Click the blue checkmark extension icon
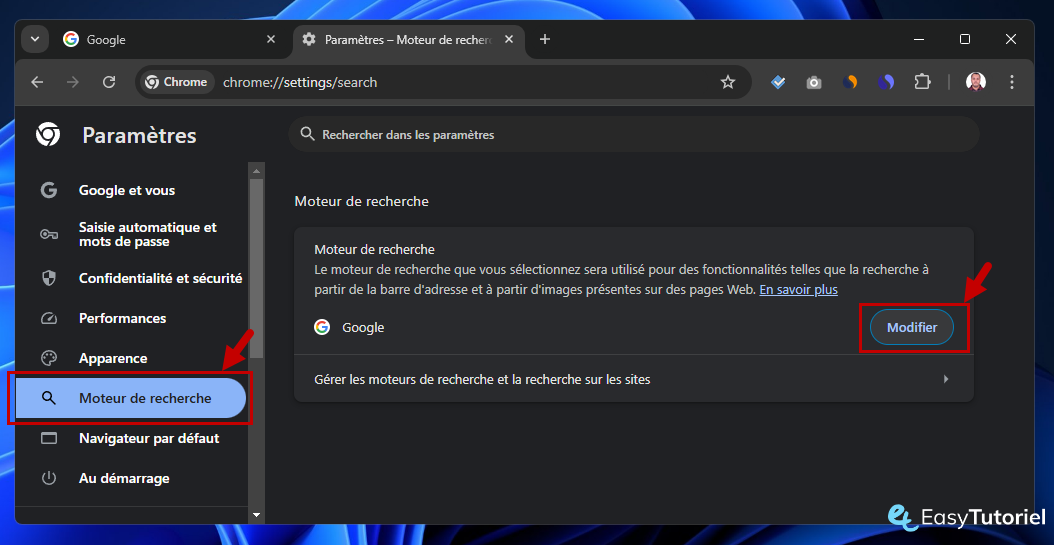Image resolution: width=1054 pixels, height=545 pixels. (778, 82)
